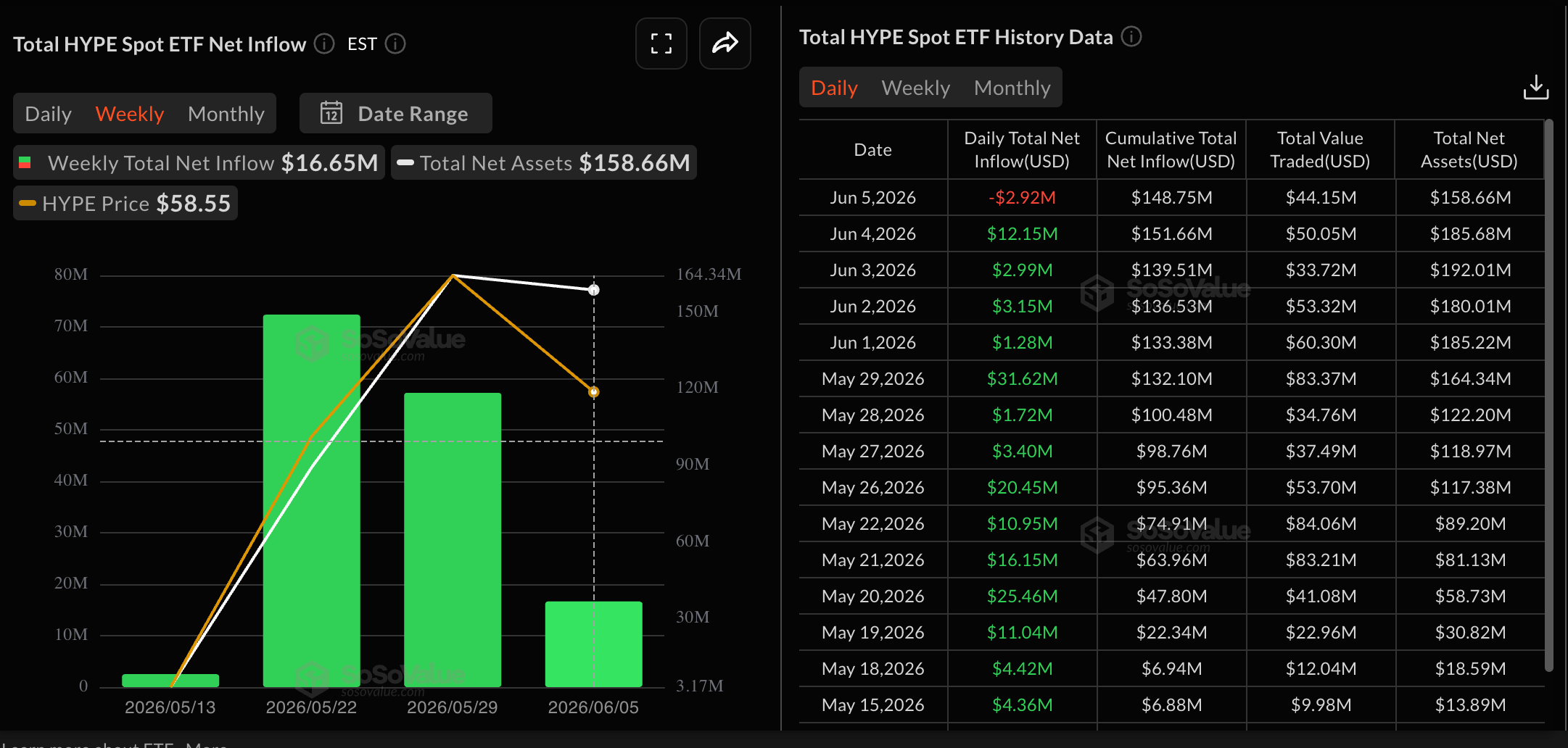
Task: Click the May 18,2026 date cell
Action: (x=872, y=668)
